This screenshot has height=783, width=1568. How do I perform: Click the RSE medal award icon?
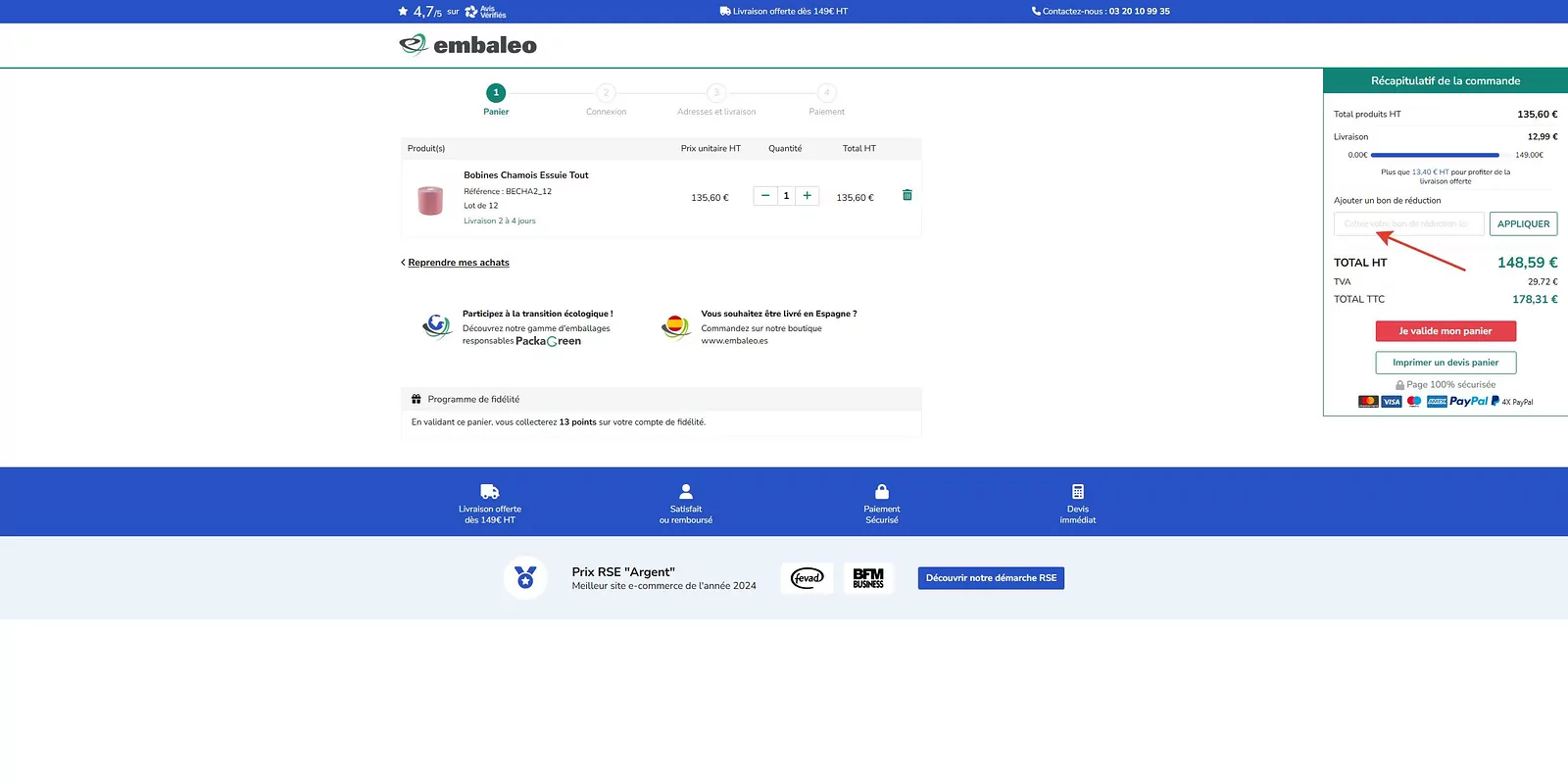coord(525,578)
